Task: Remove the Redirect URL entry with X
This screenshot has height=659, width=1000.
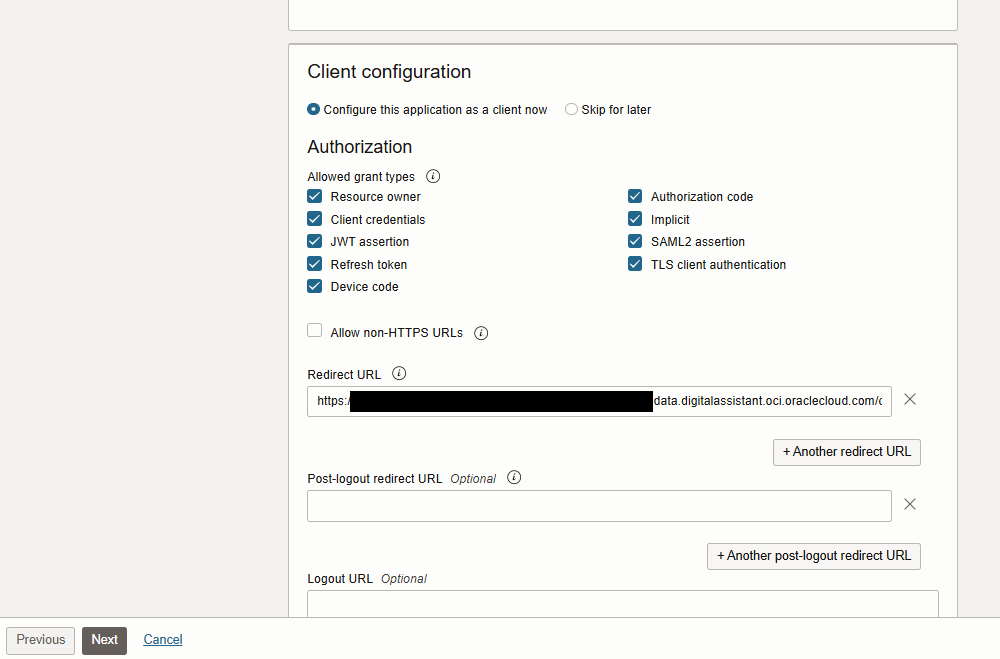Action: click(x=910, y=400)
